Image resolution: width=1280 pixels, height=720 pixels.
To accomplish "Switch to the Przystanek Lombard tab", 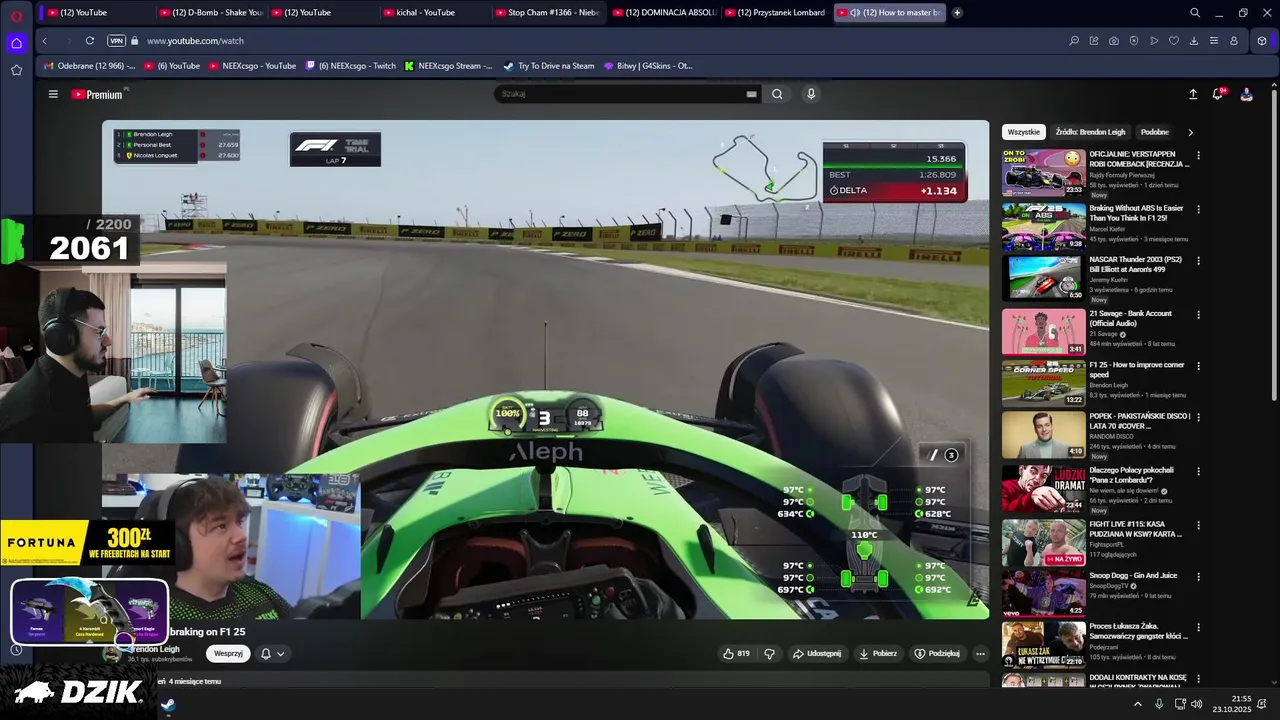I will [x=775, y=13].
